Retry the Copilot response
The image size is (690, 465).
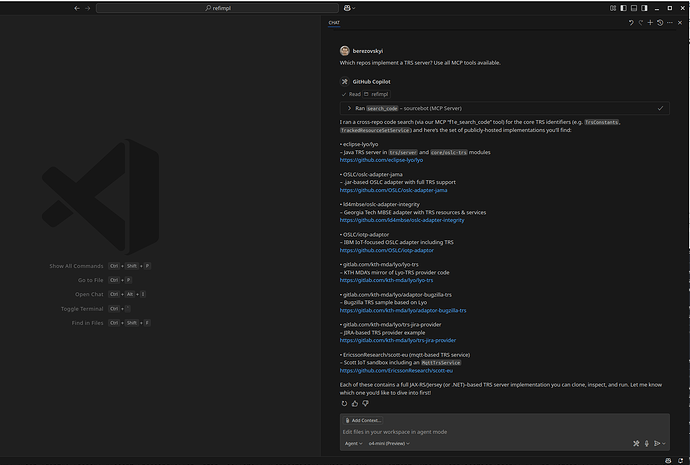click(344, 403)
